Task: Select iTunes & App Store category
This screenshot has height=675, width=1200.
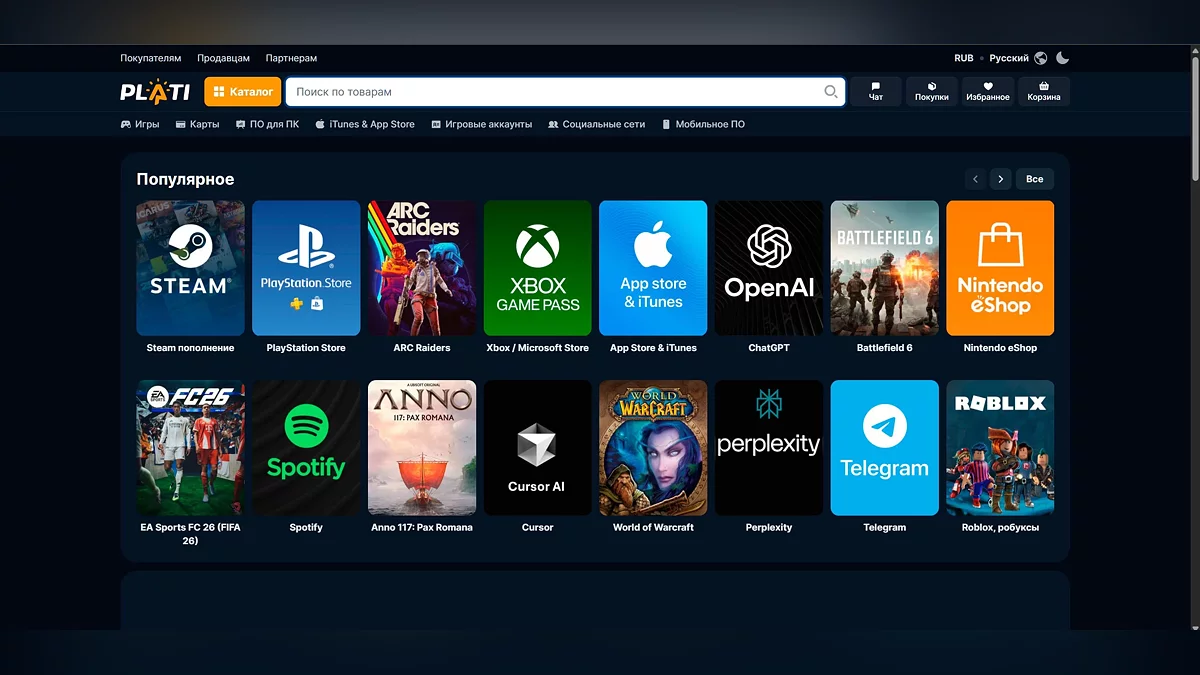Action: [365, 124]
